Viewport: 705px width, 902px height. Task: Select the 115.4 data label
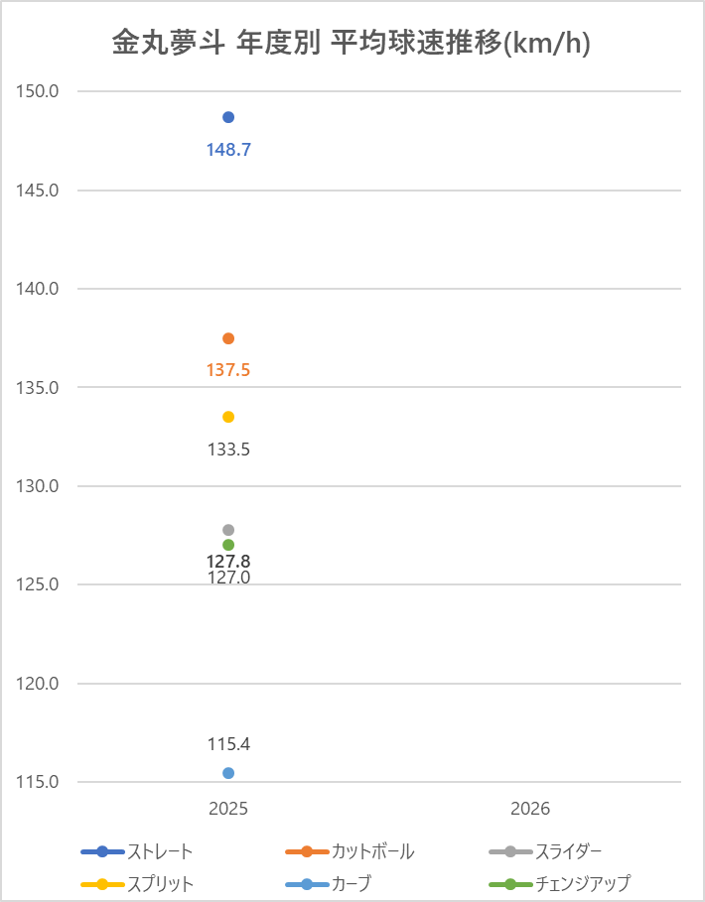pyautogui.click(x=229, y=744)
